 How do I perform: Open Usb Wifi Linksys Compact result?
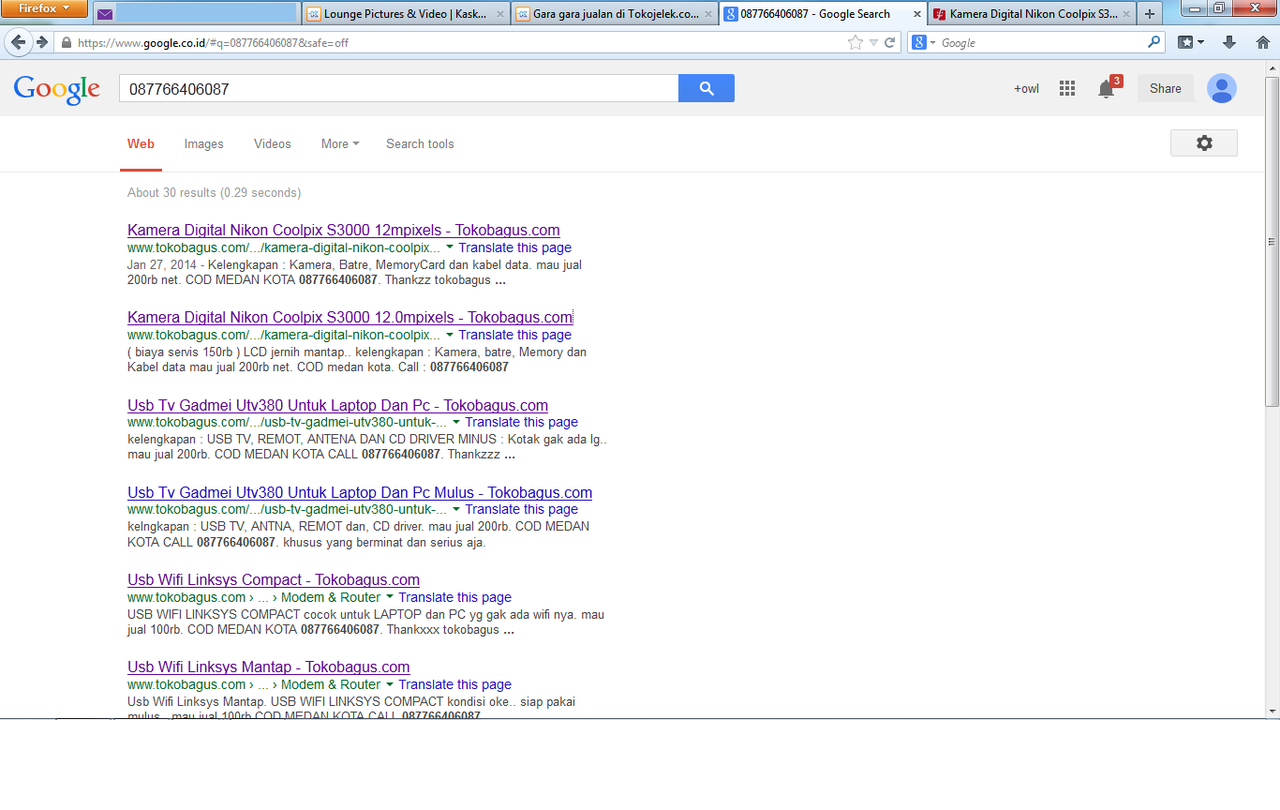click(274, 580)
